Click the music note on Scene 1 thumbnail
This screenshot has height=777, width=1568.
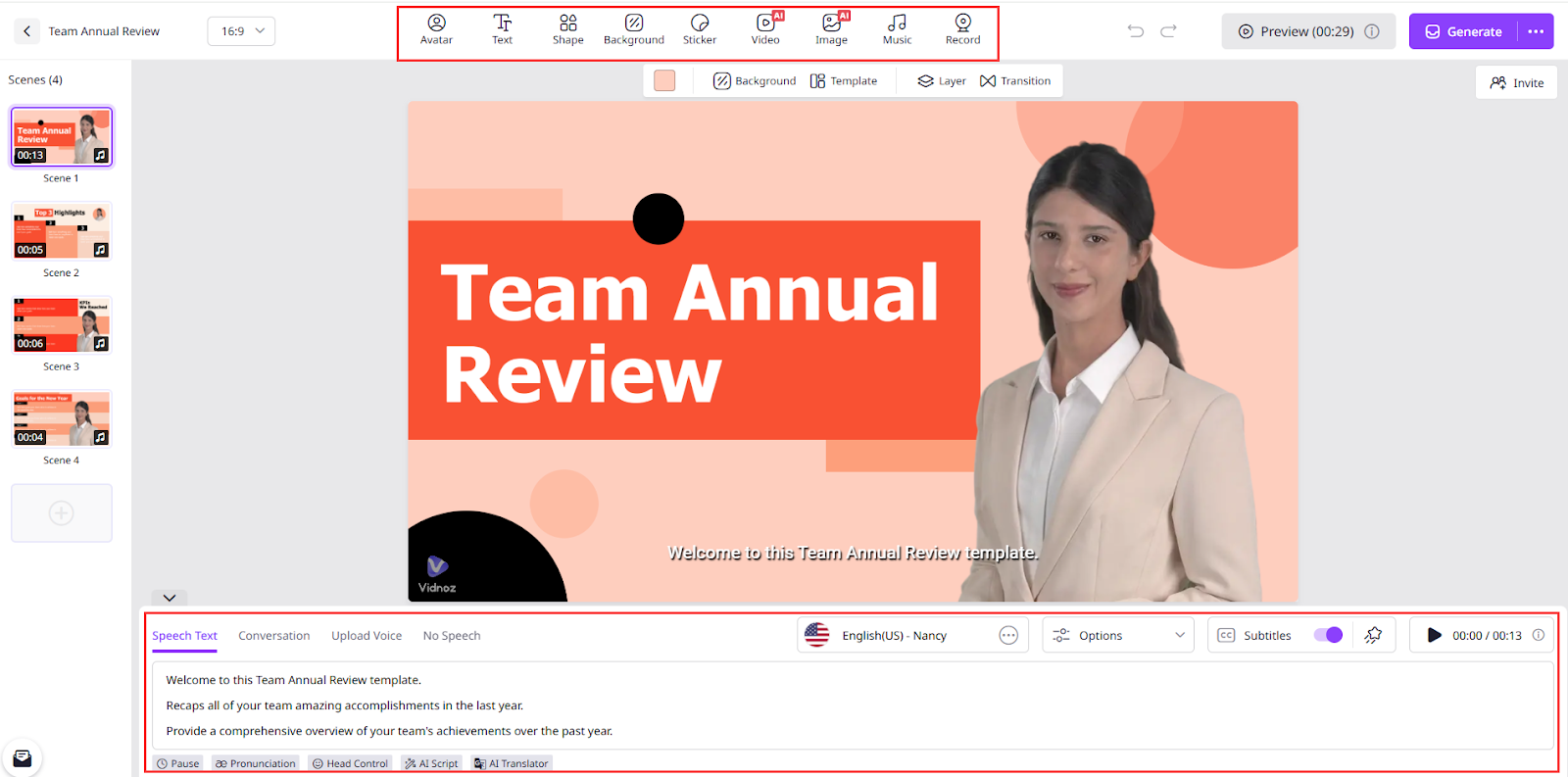pos(100,155)
